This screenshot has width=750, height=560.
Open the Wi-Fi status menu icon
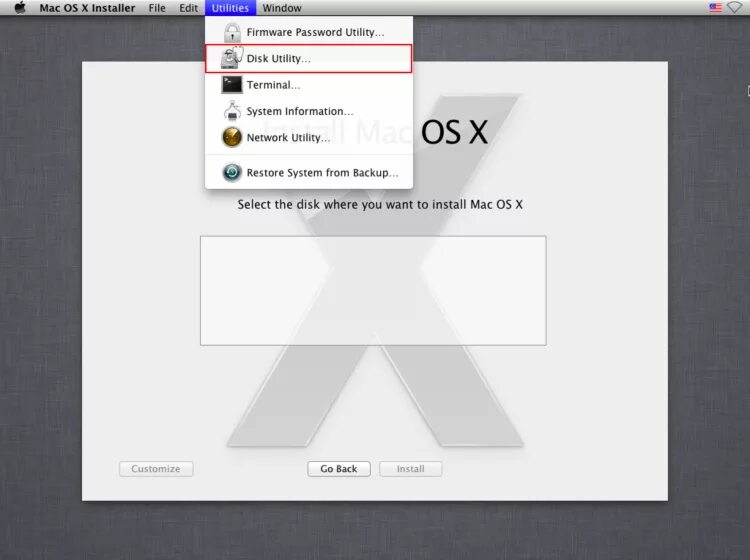[734, 8]
